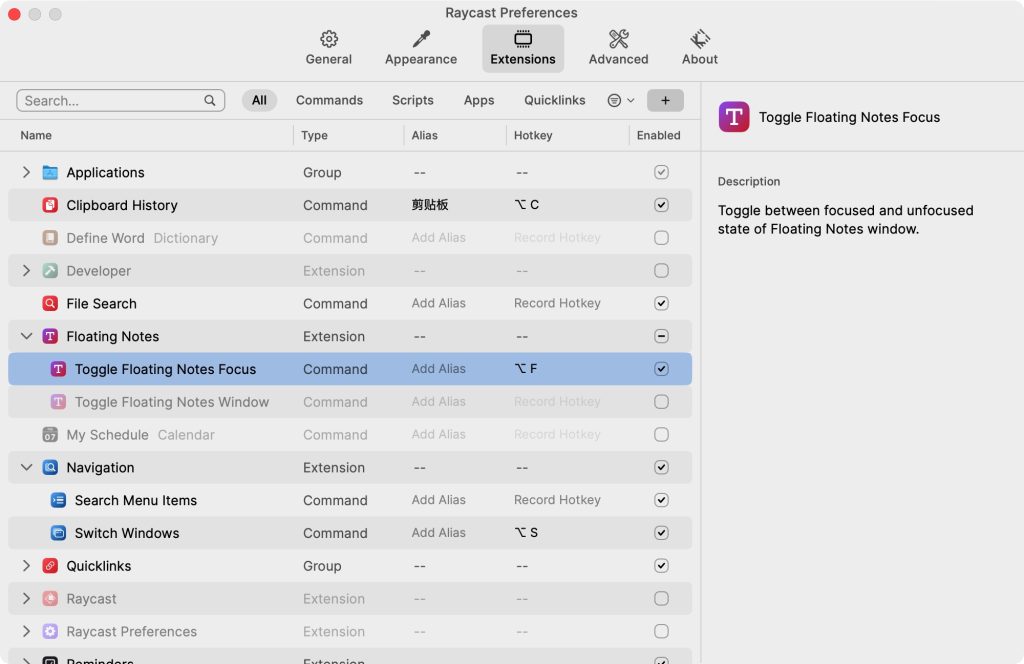Click the Toggle Floating Notes Window icon

(58, 402)
